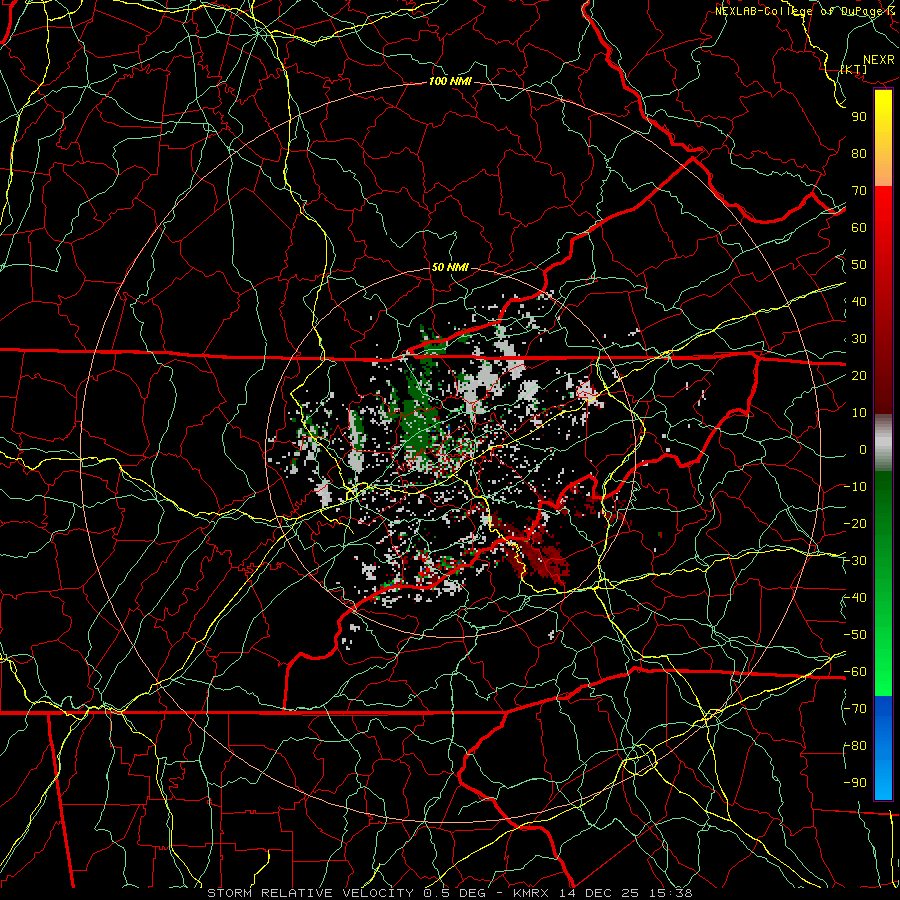Click the gray zero-velocity segment of color bar
Image resolution: width=900 pixels, height=900 pixels.
(883, 443)
